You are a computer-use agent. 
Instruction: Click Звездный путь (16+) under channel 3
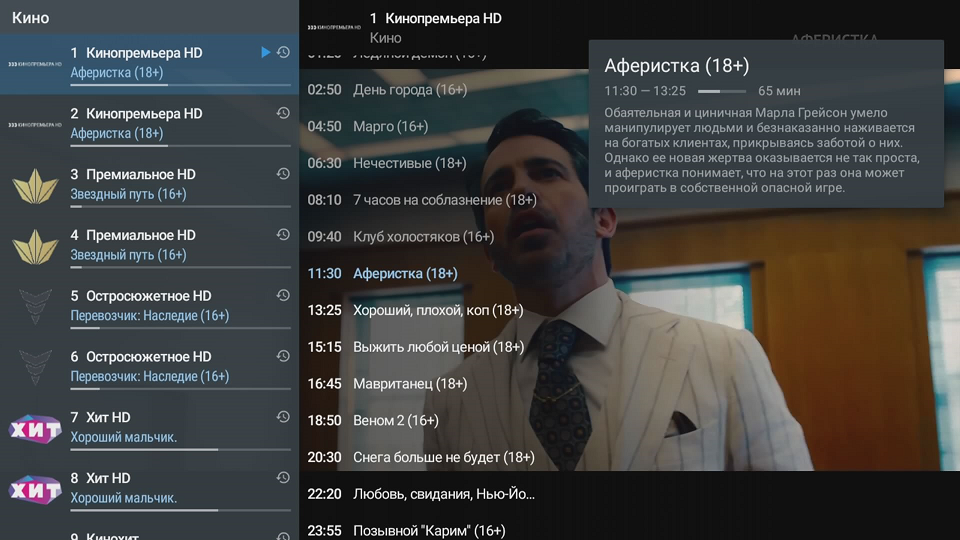pyautogui.click(x=128, y=194)
